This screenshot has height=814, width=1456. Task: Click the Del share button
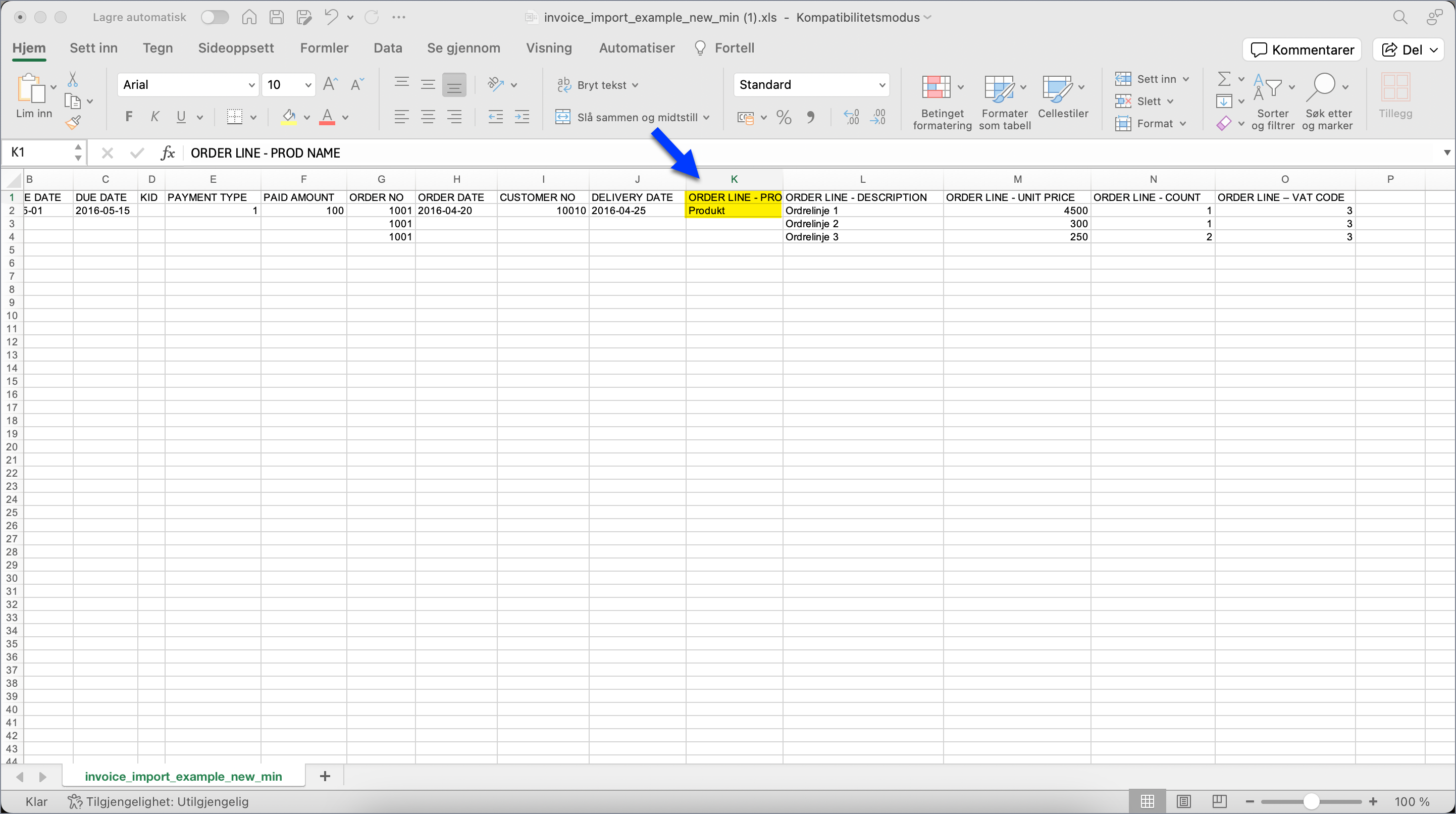point(1408,50)
